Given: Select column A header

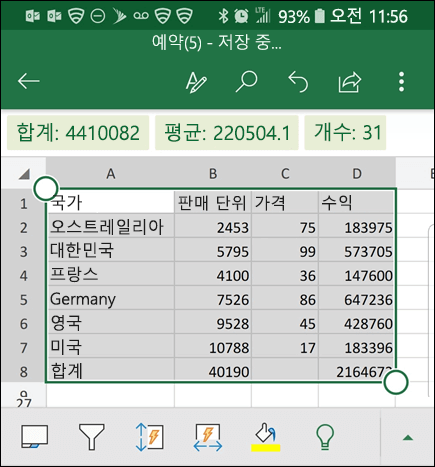Looking at the screenshot, I should (x=111, y=174).
